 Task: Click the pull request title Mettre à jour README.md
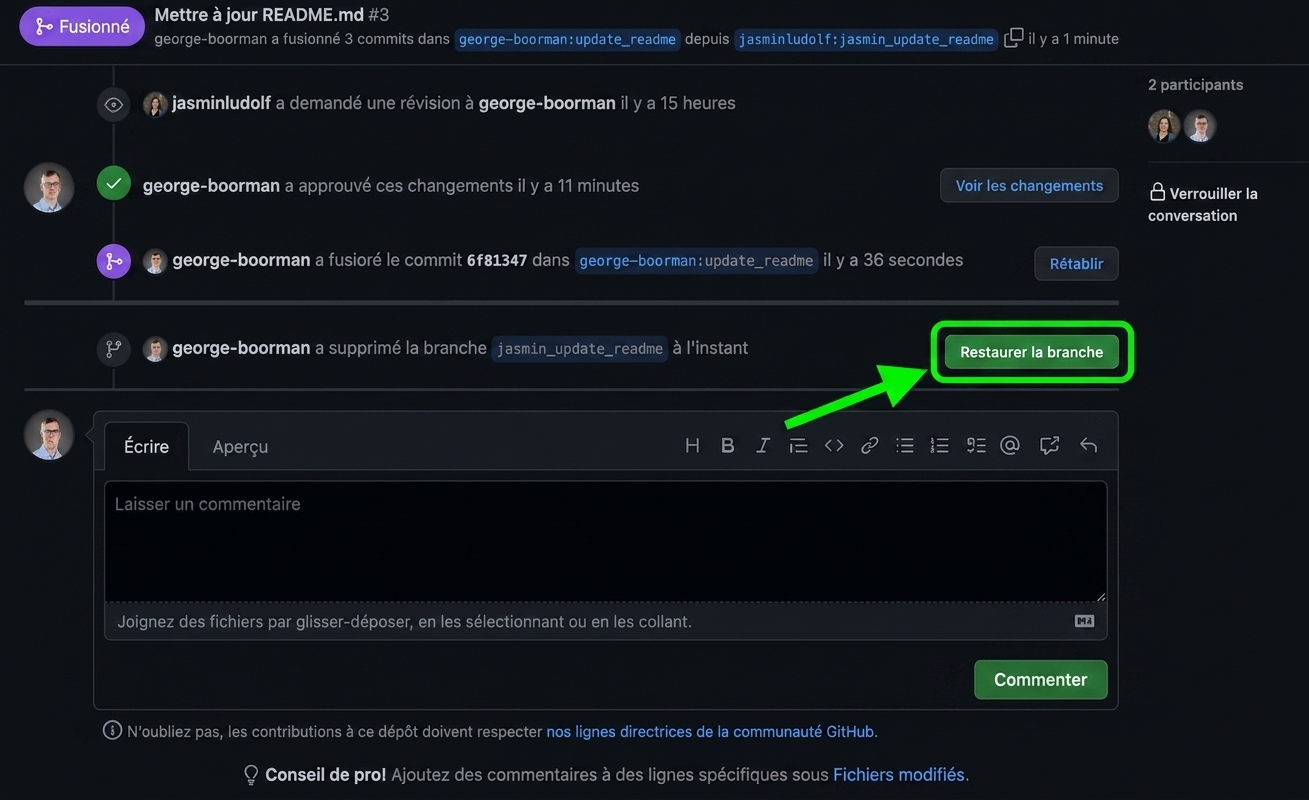pos(257,14)
